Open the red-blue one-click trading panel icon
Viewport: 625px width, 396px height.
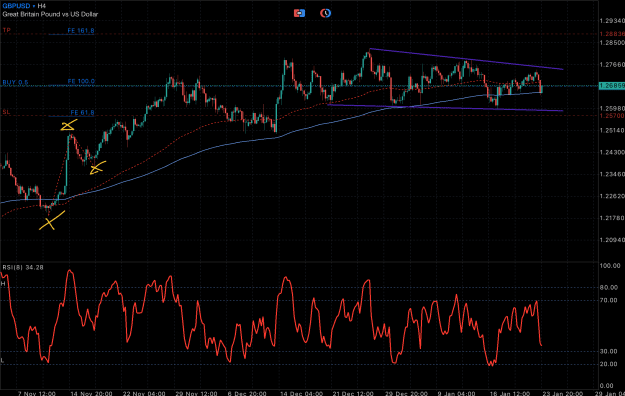pyautogui.click(x=299, y=13)
